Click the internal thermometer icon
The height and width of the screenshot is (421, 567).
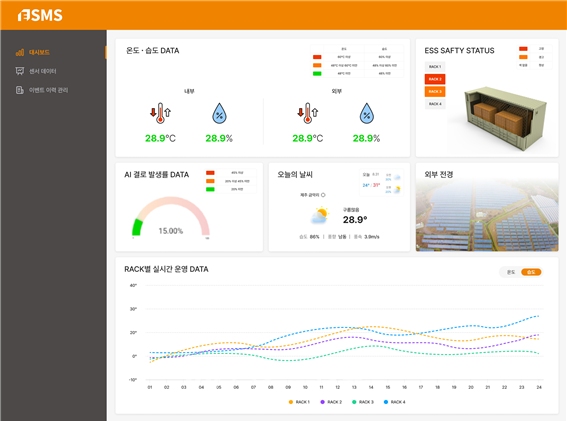point(160,113)
